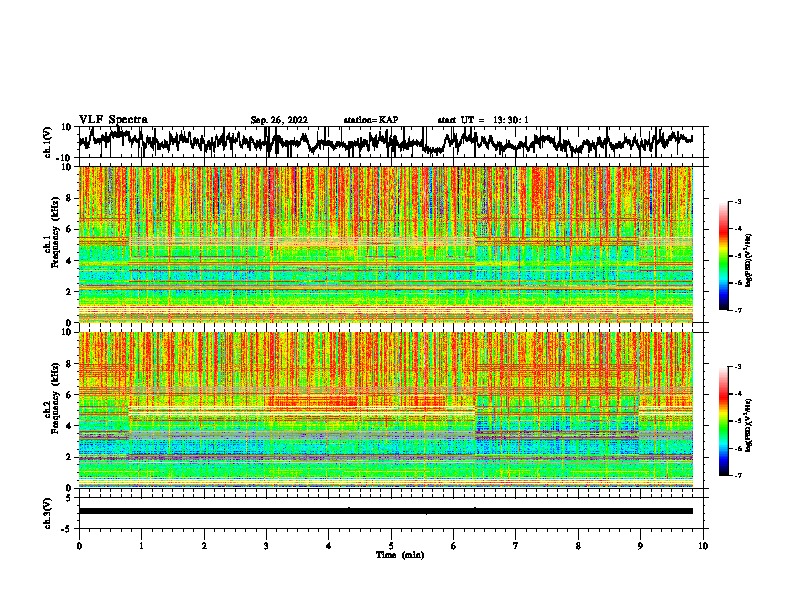The image size is (792, 612).
Task: Click the ch.1 color scale bar
Action: tap(723, 256)
